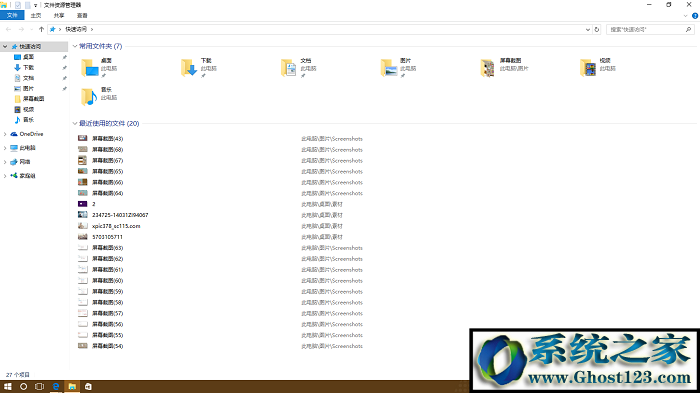Select the recent file 屏幕截图(68)
700x393 pixels.
pyautogui.click(x=107, y=150)
